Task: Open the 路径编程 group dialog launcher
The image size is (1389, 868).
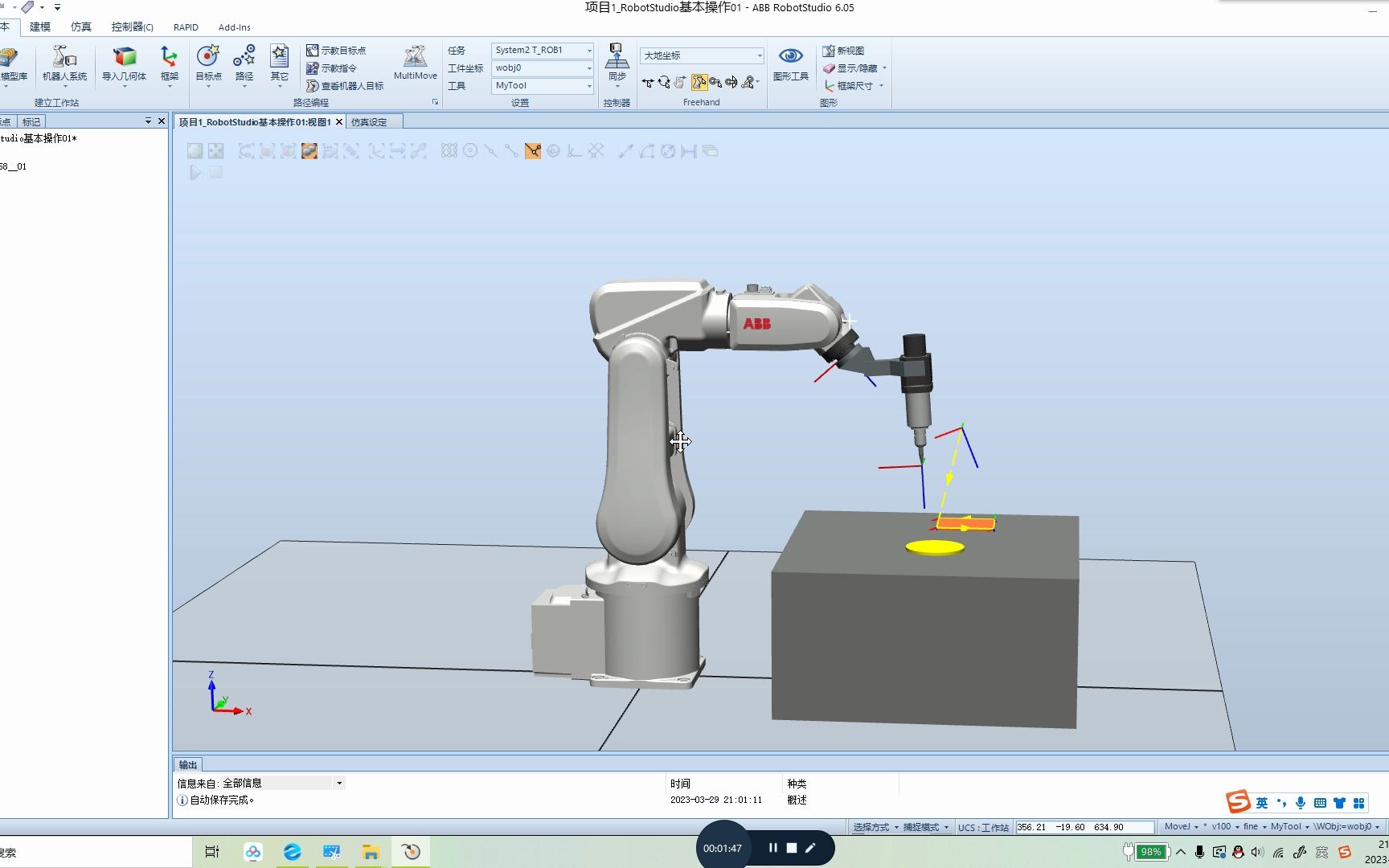Action: click(x=436, y=102)
